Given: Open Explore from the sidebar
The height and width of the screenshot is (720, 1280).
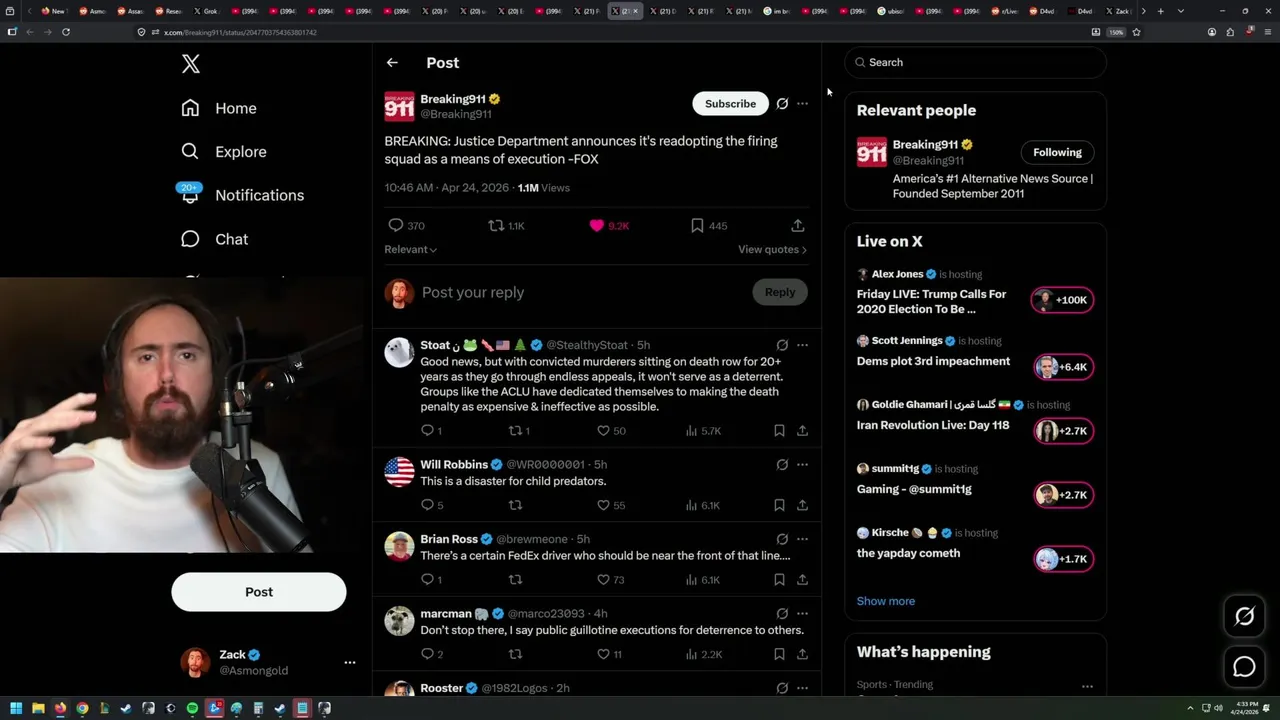Looking at the screenshot, I should coord(224,152).
